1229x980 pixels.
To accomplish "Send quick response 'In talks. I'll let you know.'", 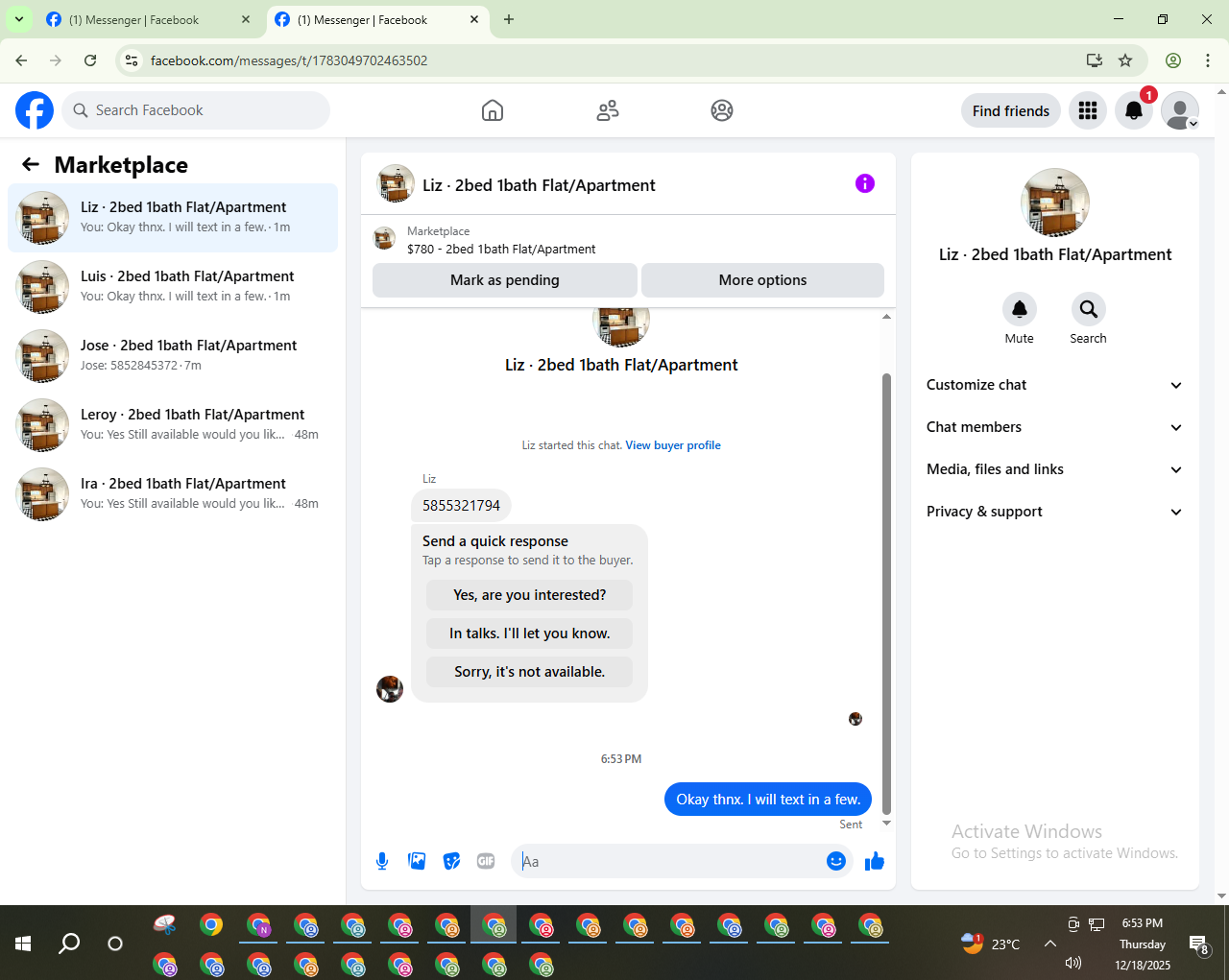I will click(530, 633).
